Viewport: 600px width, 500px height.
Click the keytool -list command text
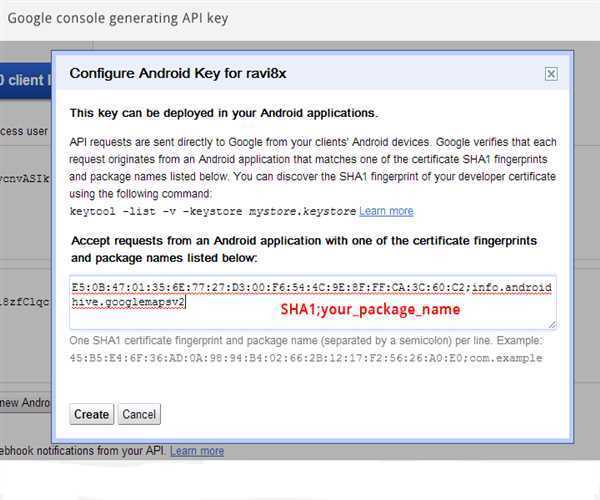212,211
